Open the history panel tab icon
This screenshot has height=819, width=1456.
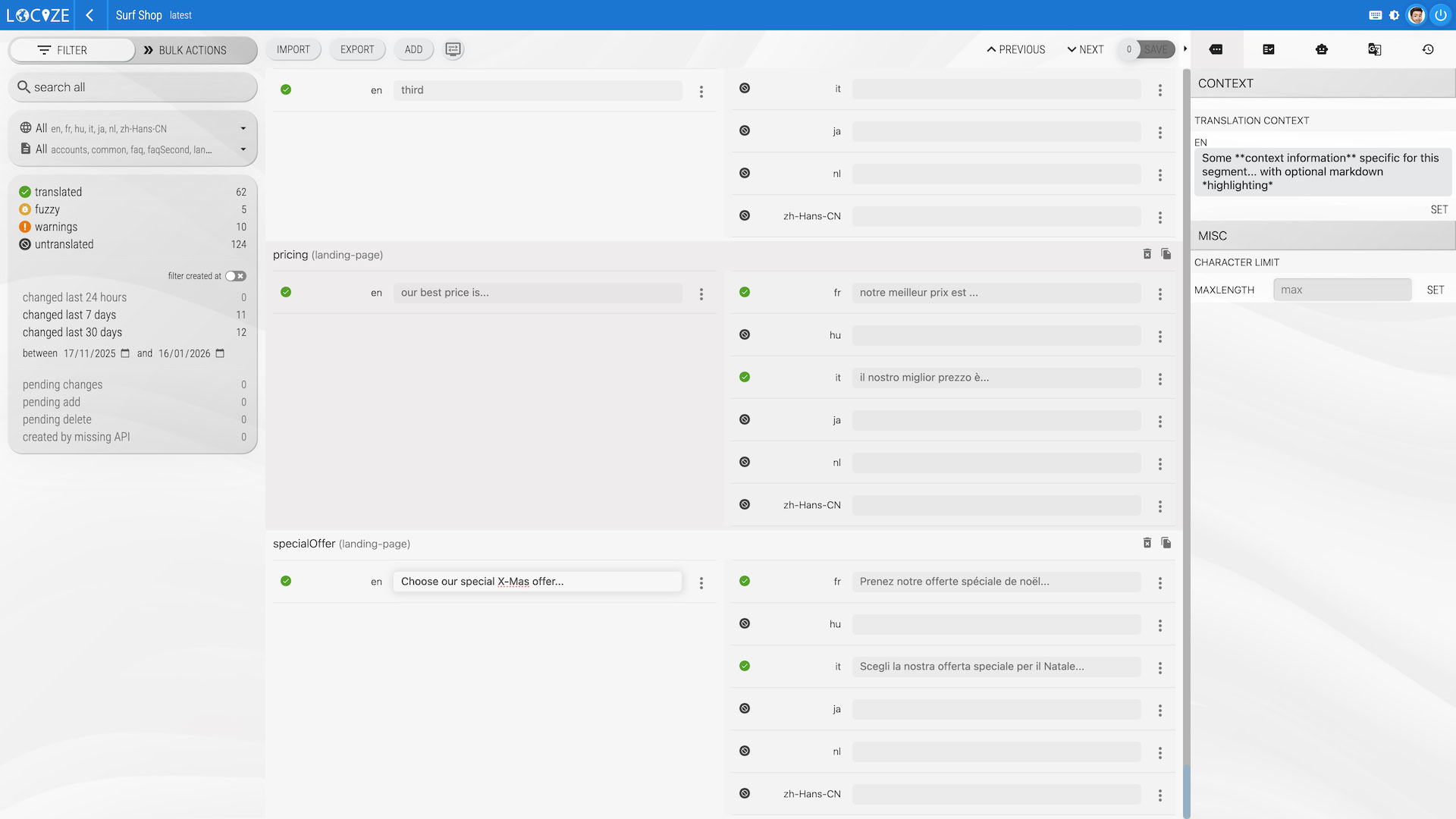(x=1427, y=49)
